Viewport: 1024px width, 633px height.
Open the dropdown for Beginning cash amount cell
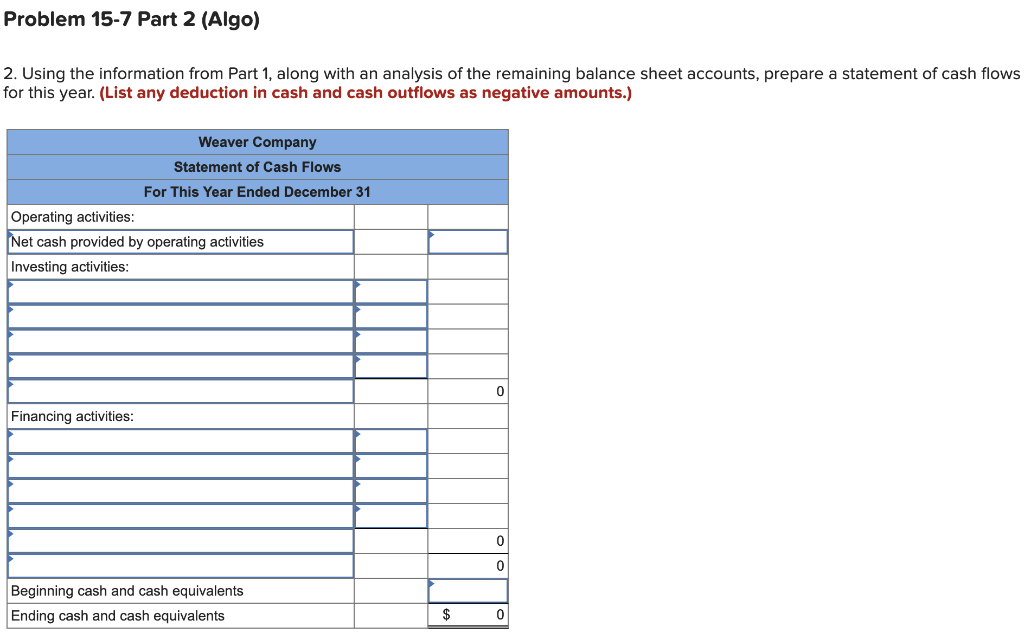(x=466, y=590)
